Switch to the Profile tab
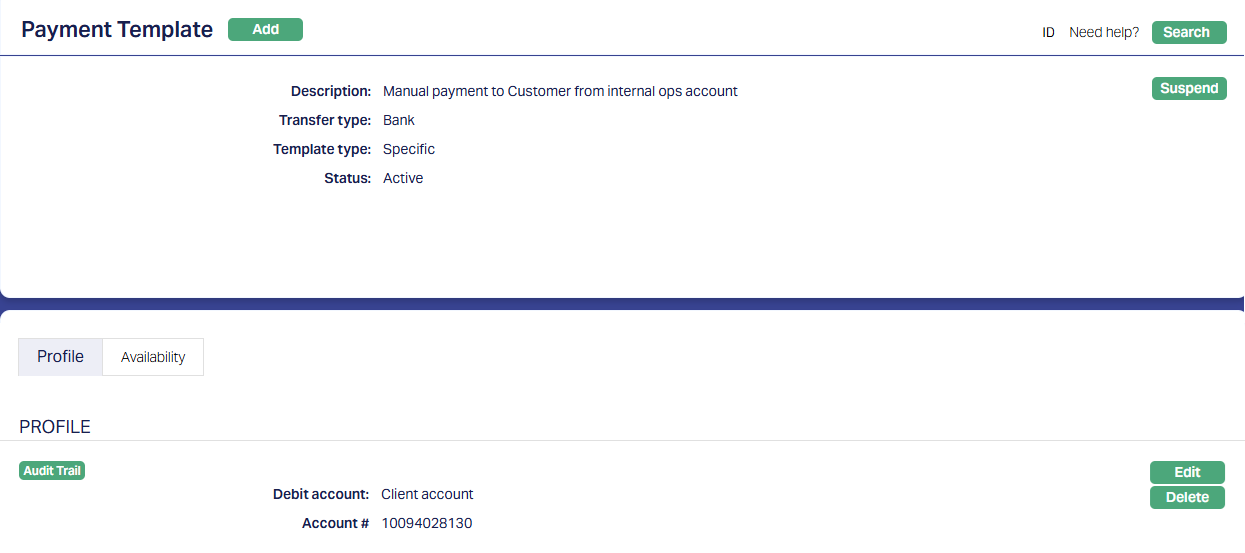This screenshot has height=553, width=1245. pyautogui.click(x=60, y=357)
